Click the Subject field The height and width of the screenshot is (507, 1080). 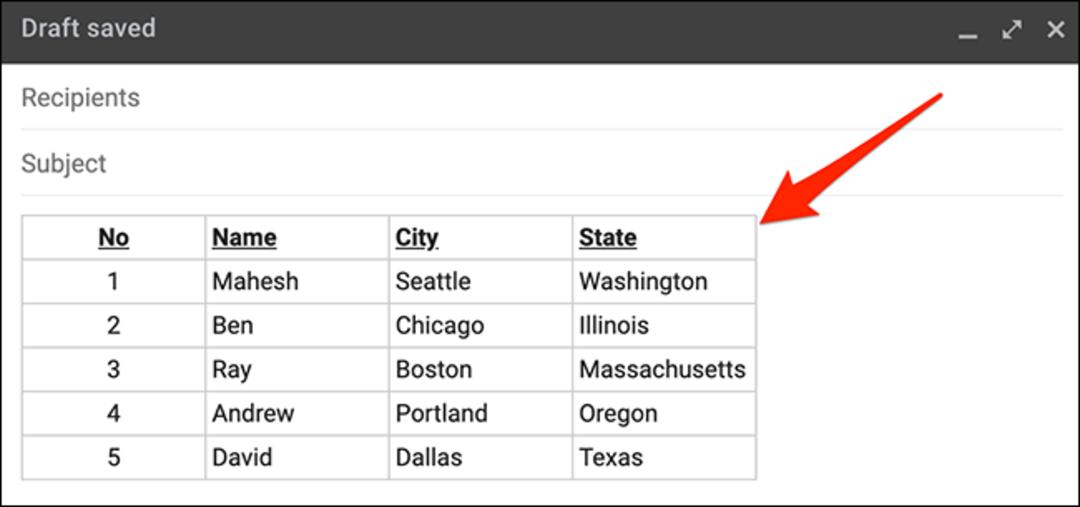click(541, 163)
